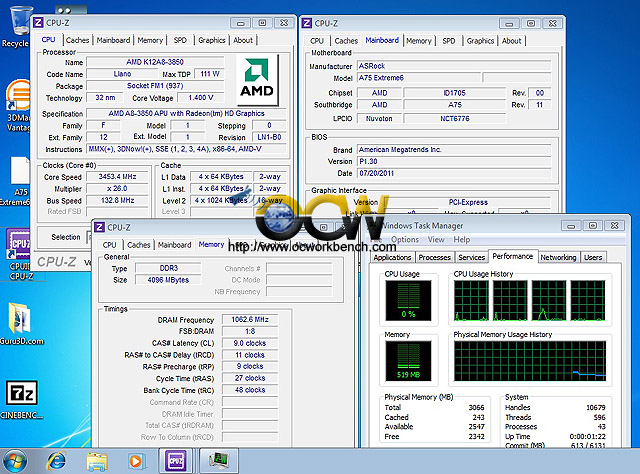This screenshot has width=640, height=474.
Task: Open Applications tab in Task Manager
Action: 392,257
